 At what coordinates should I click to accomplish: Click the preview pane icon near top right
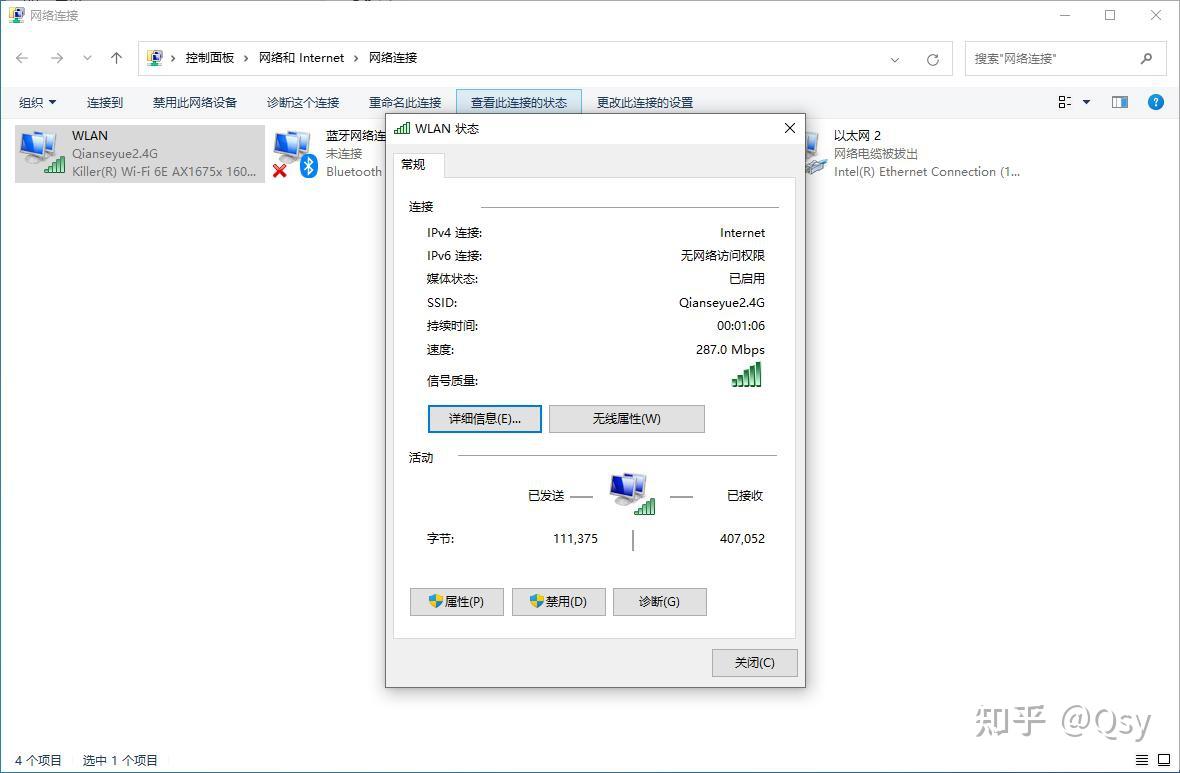1120,101
